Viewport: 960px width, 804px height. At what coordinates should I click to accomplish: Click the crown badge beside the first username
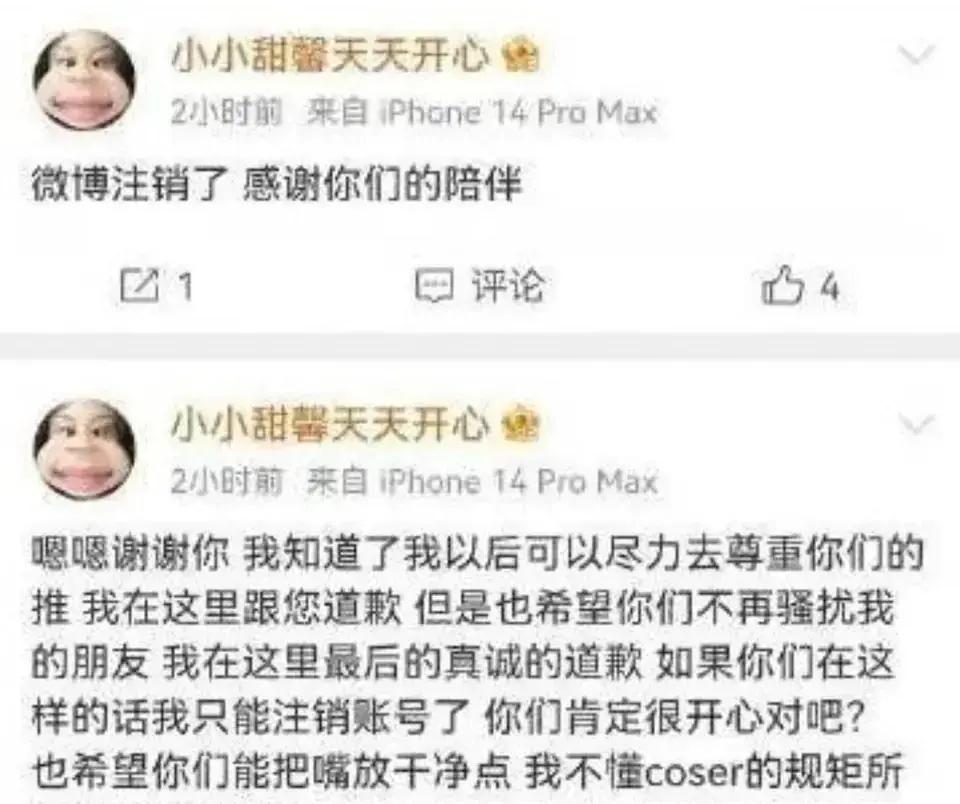click(x=520, y=57)
